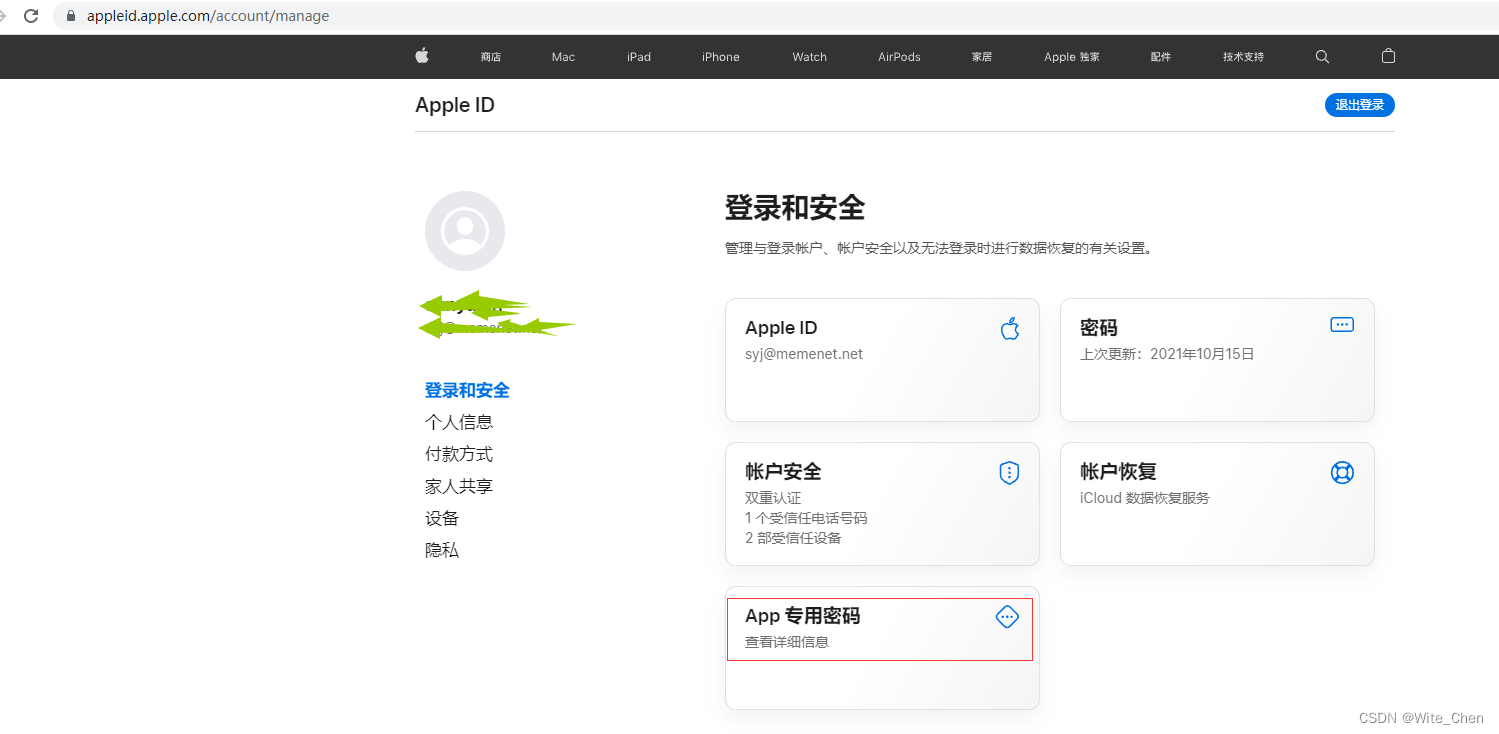Open the shopping bag icon
This screenshot has height=734, width=1499.
1388,56
